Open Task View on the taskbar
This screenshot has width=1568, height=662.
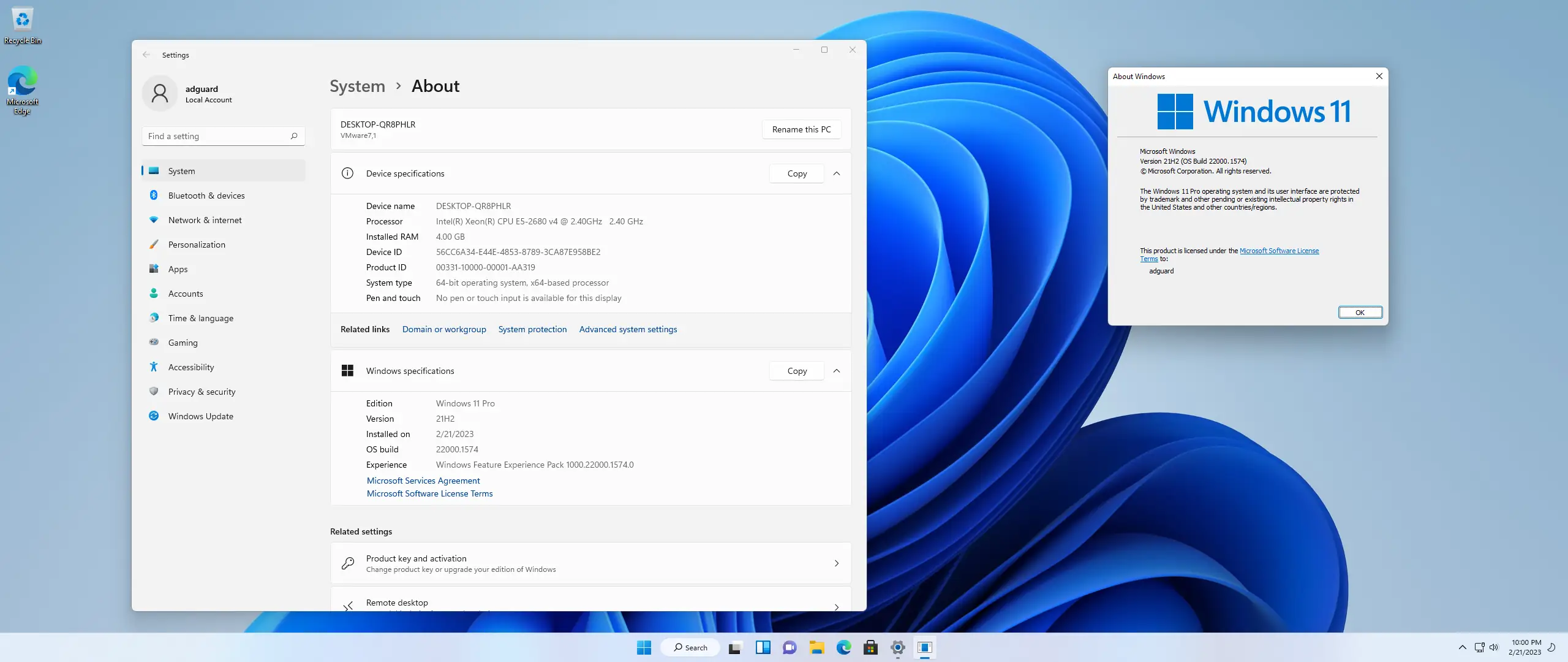tap(735, 647)
